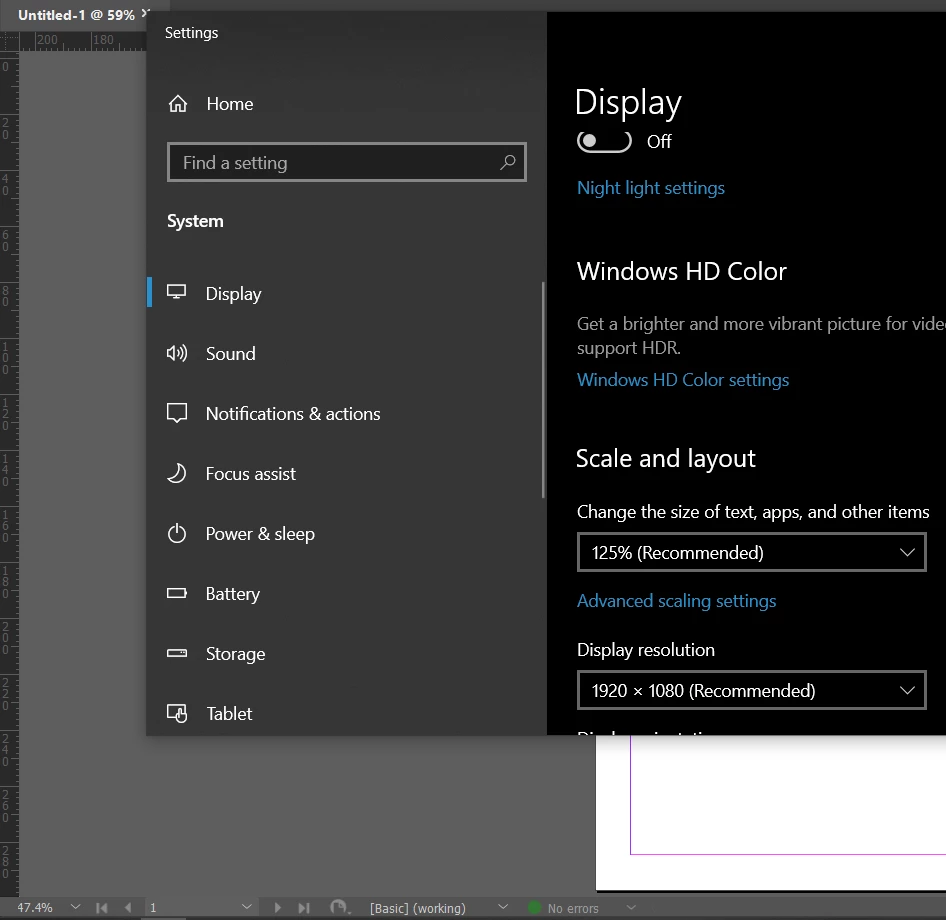Go to previous page in InDesign status bar
This screenshot has width=946, height=920.
click(128, 907)
